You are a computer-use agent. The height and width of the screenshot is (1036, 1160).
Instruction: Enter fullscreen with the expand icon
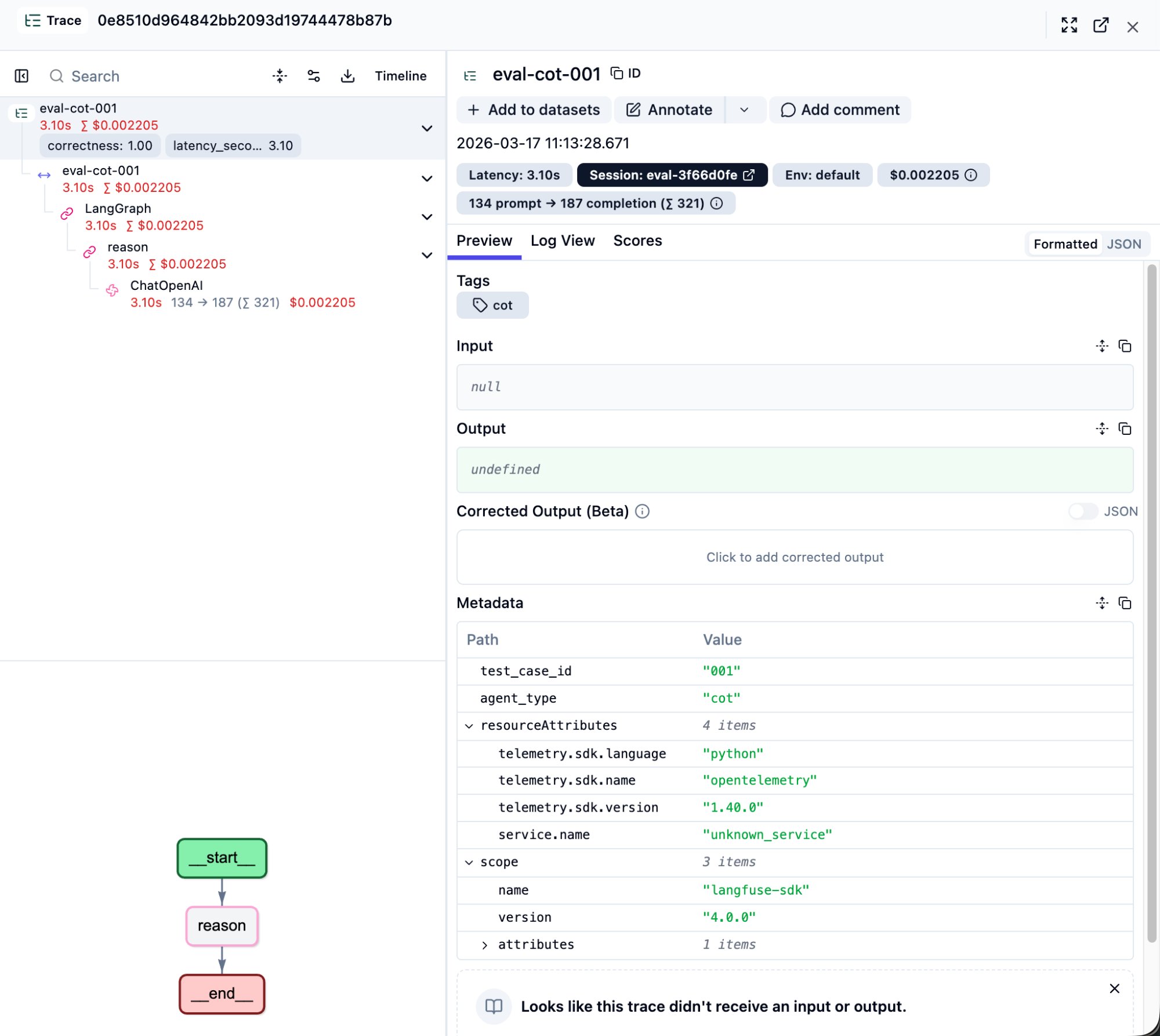pyautogui.click(x=1069, y=25)
